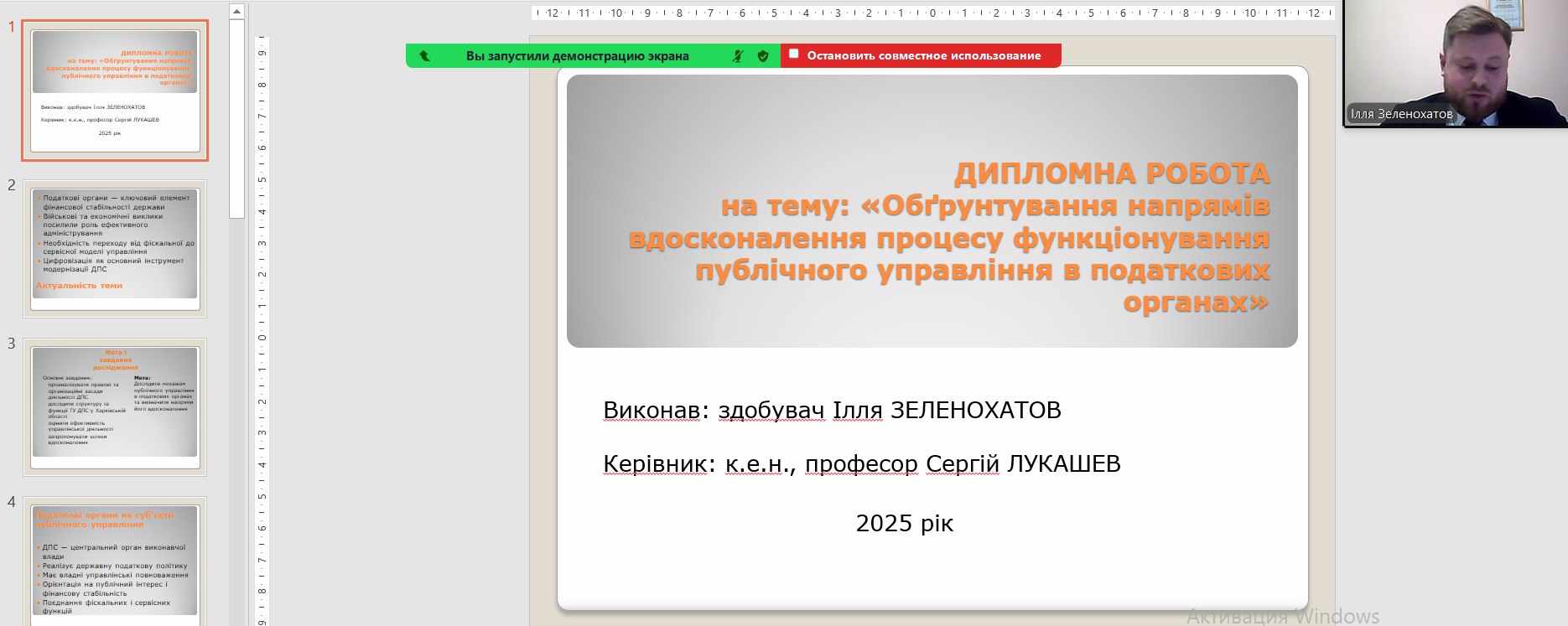This screenshot has width=1568, height=626.
Task: Click the Ілля Зеленохатов name label on the video
Action: 1400,114
